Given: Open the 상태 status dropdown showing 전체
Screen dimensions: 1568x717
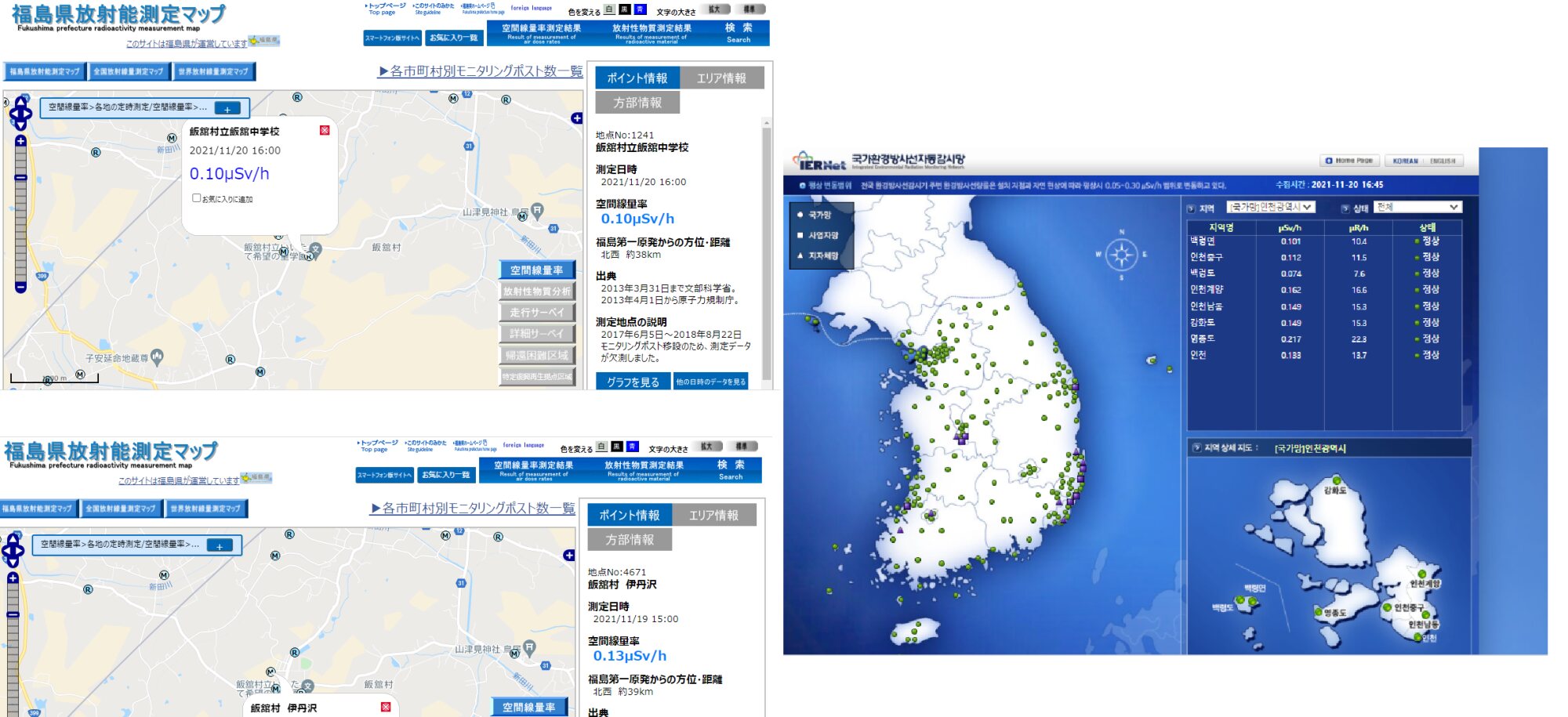Looking at the screenshot, I should pyautogui.click(x=1417, y=207).
